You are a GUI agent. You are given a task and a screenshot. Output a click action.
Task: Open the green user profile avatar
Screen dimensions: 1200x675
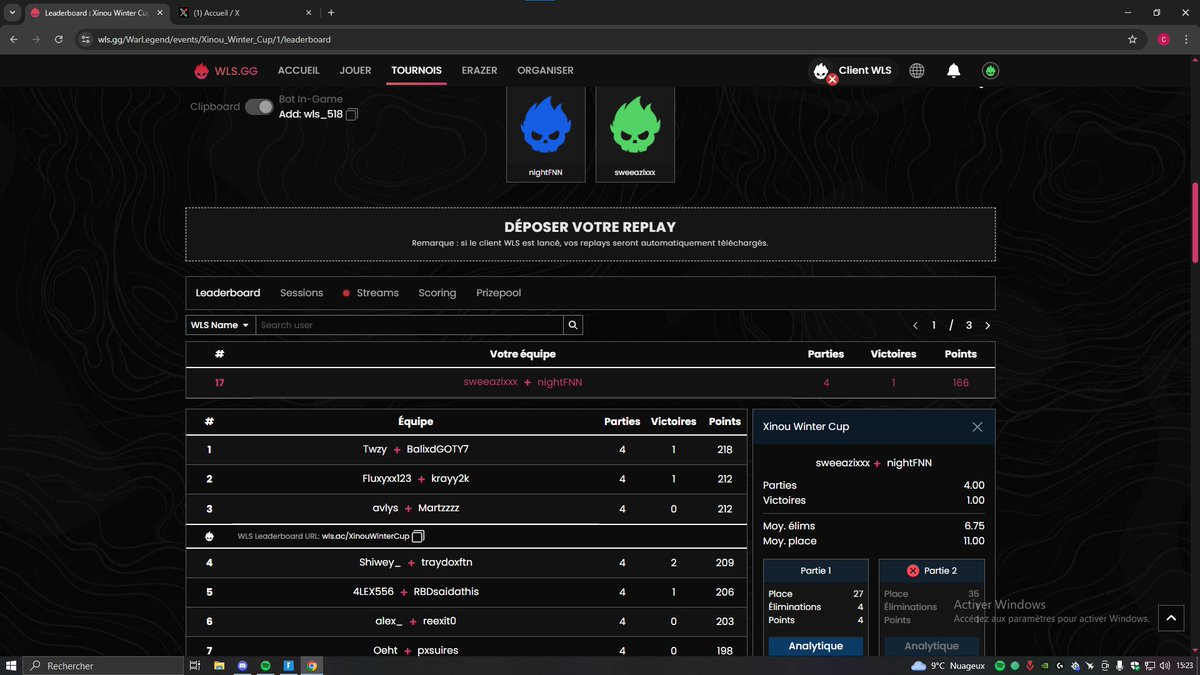(990, 71)
